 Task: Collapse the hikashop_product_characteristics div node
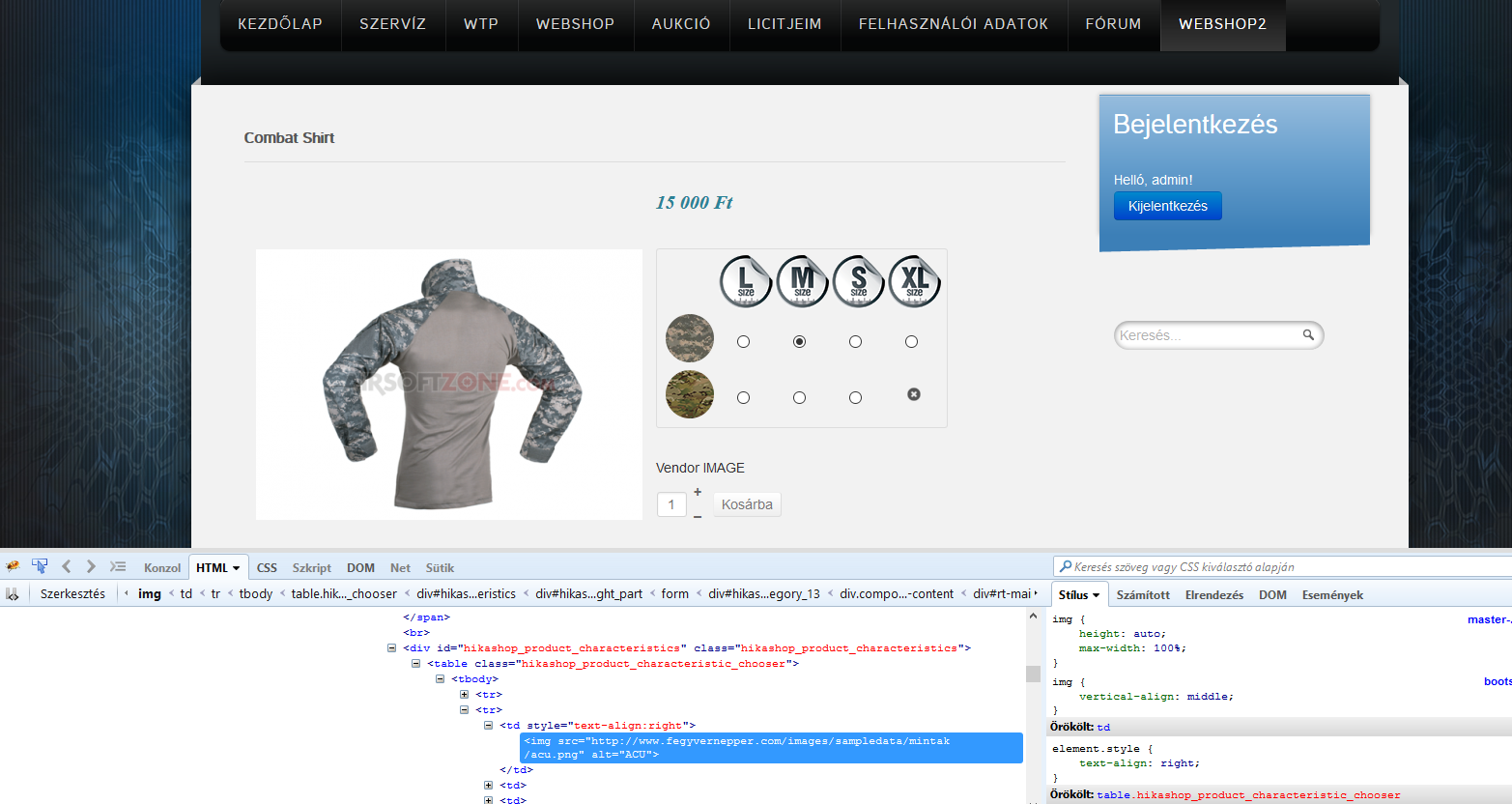tap(391, 648)
